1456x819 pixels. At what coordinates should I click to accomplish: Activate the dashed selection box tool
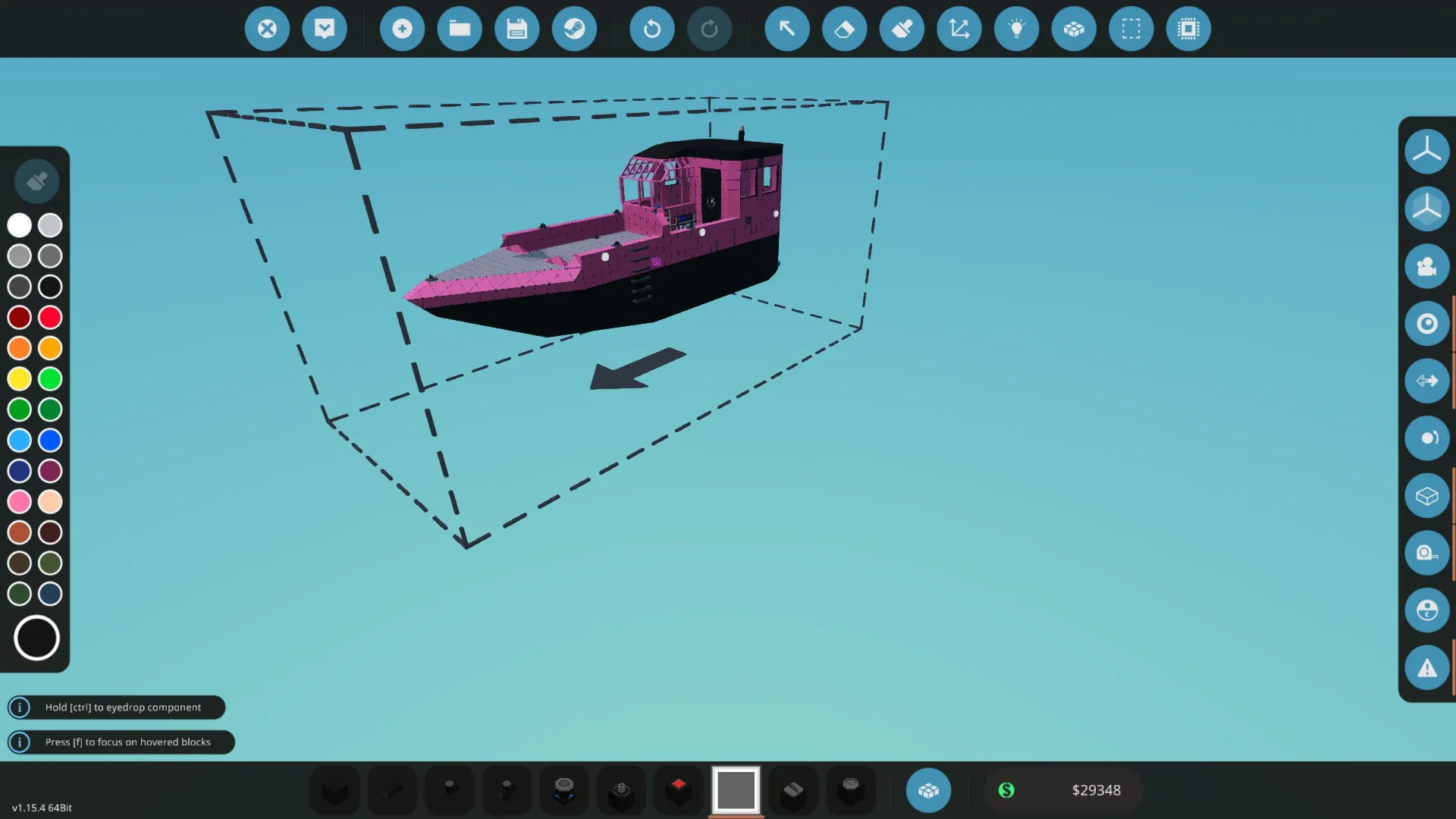[x=1131, y=29]
